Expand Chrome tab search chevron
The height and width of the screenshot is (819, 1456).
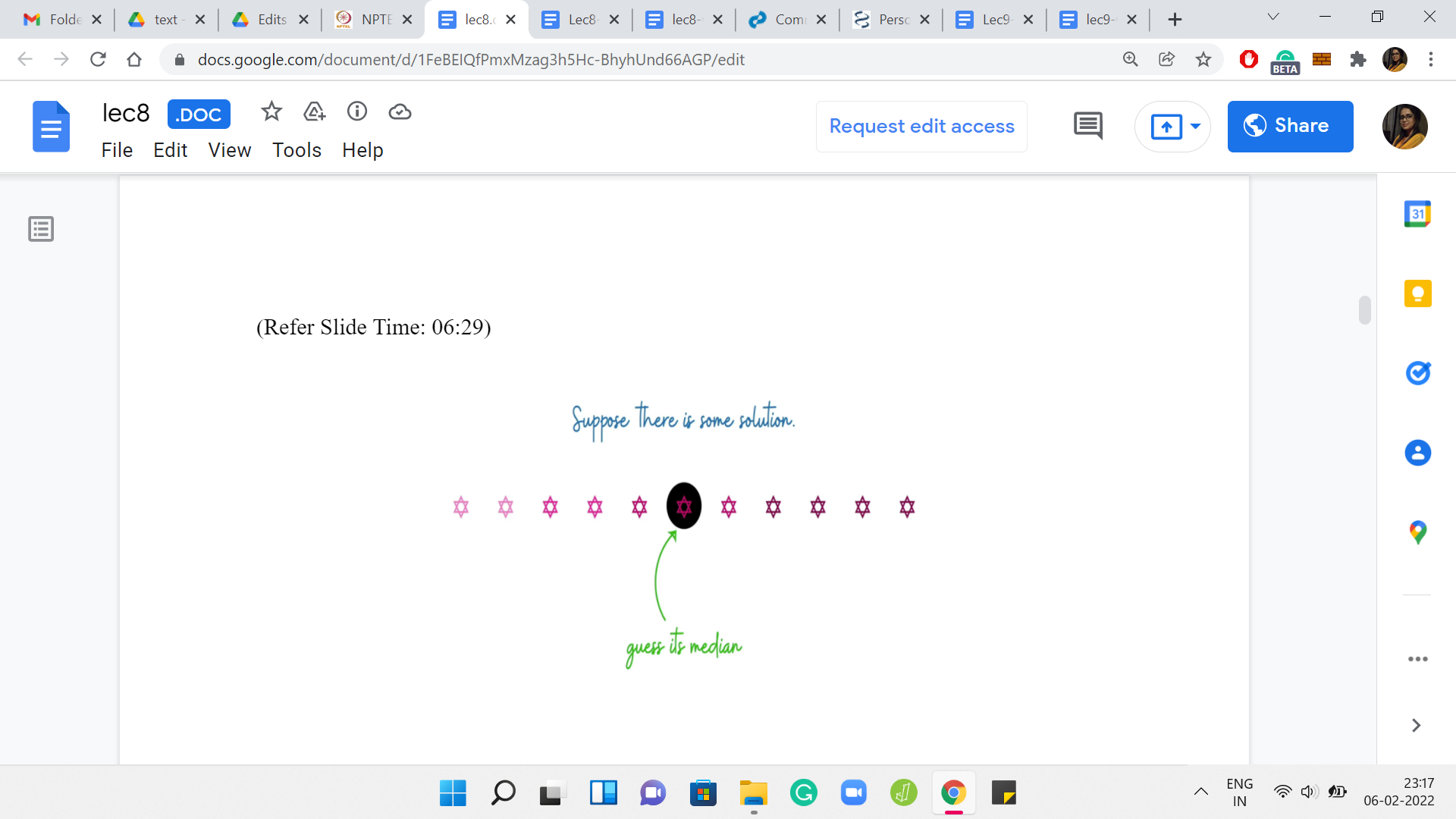pos(1273,17)
